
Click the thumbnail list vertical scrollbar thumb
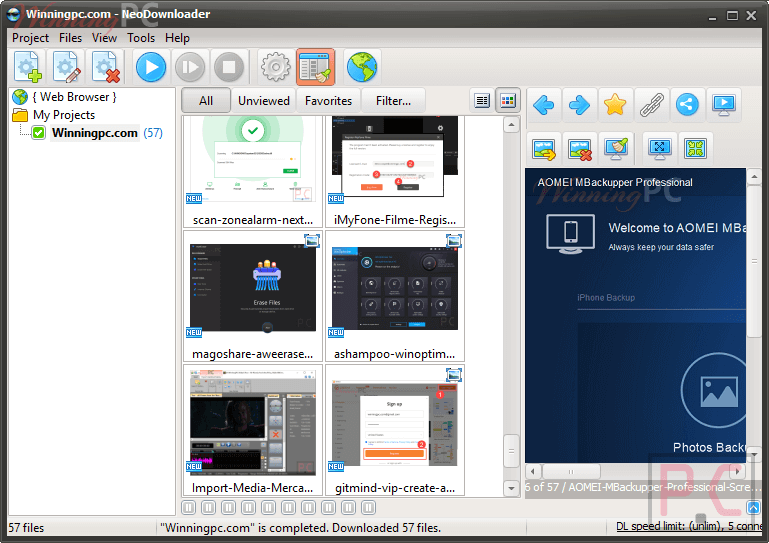click(x=511, y=451)
